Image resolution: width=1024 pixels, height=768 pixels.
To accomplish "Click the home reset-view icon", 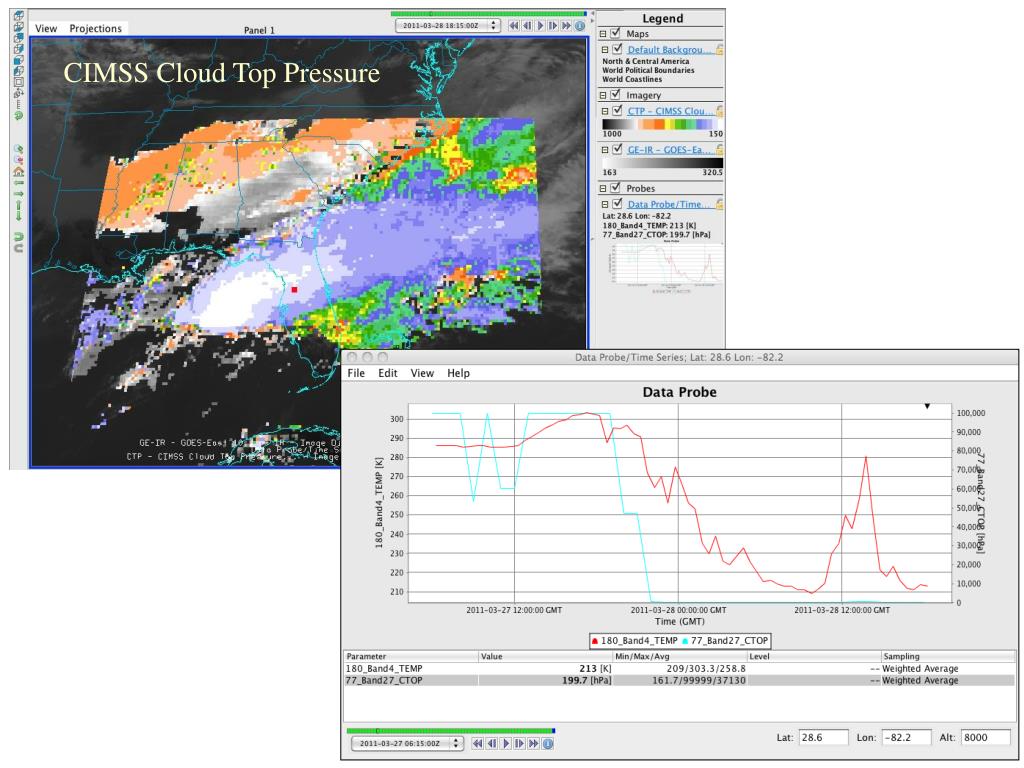I will tap(19, 171).
